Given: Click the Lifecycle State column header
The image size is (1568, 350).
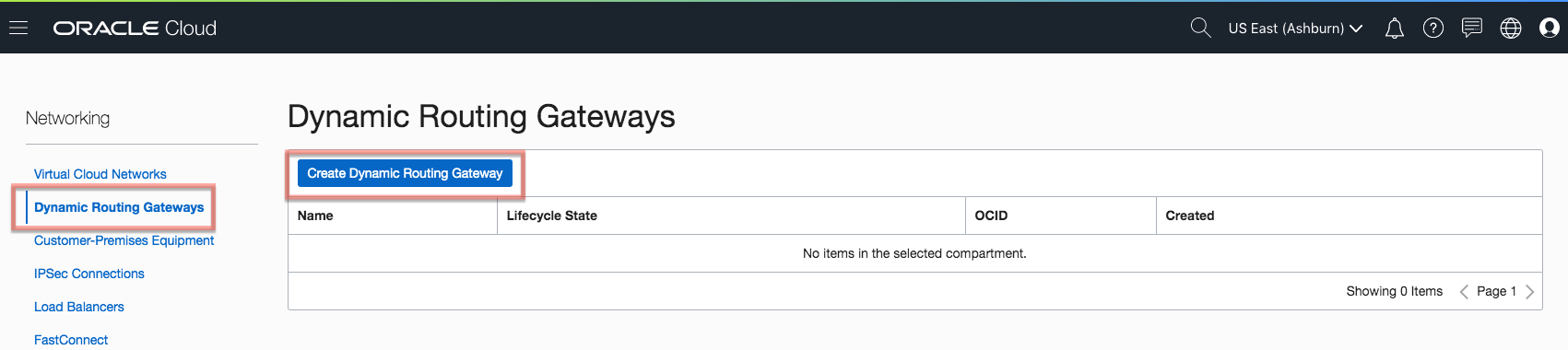Looking at the screenshot, I should [552, 216].
